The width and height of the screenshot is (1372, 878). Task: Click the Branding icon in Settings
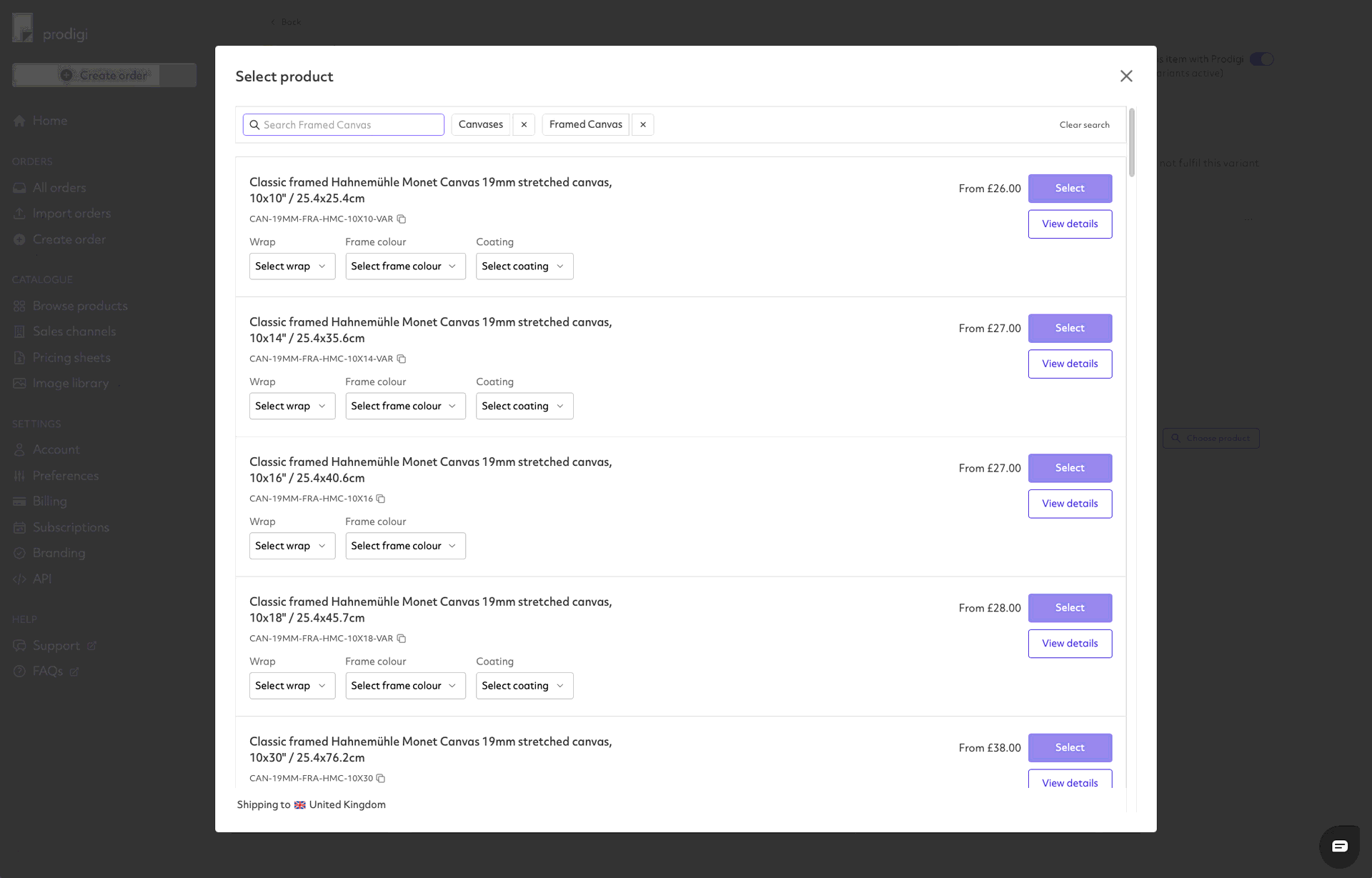click(x=20, y=553)
